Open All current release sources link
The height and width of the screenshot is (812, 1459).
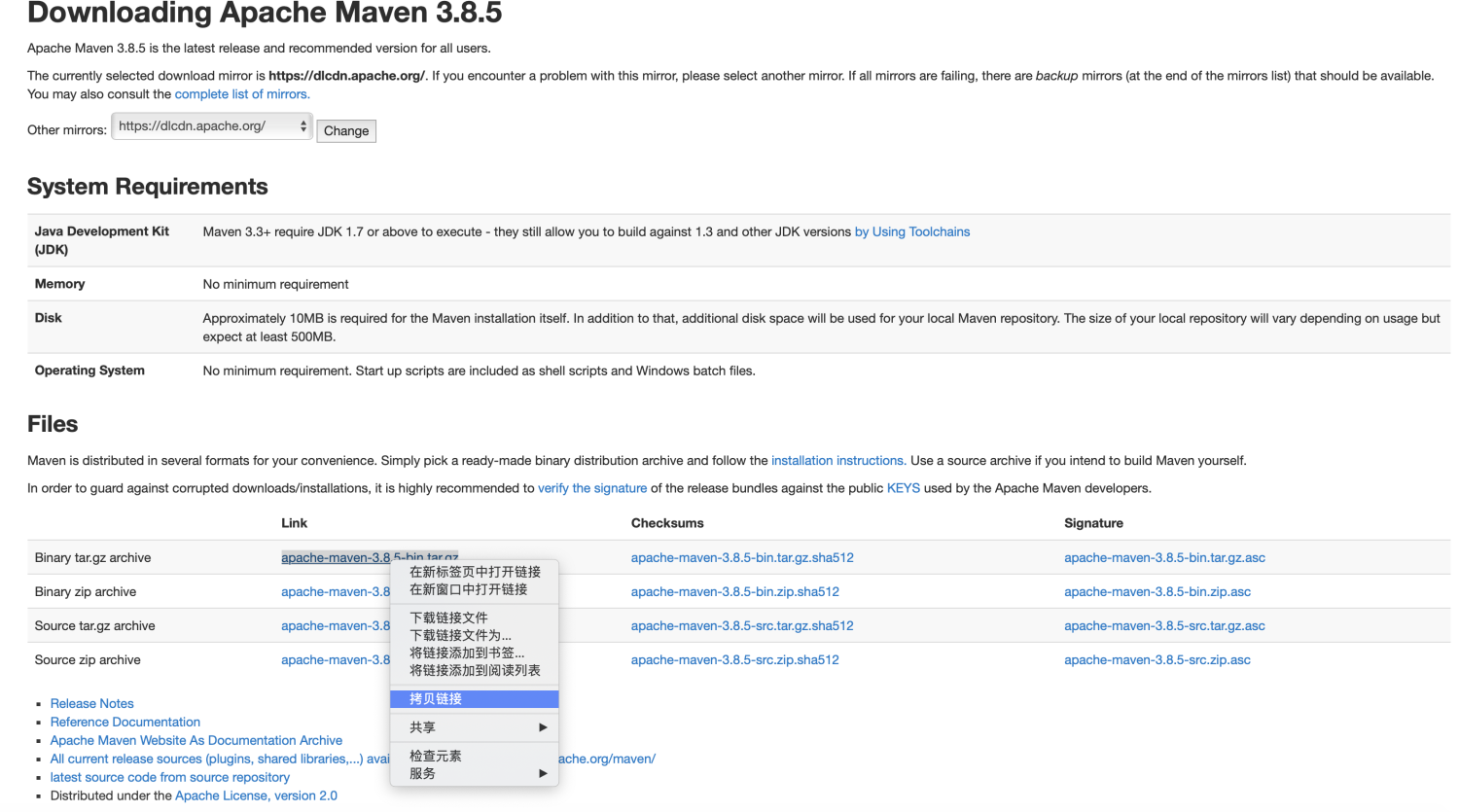click(x=220, y=759)
